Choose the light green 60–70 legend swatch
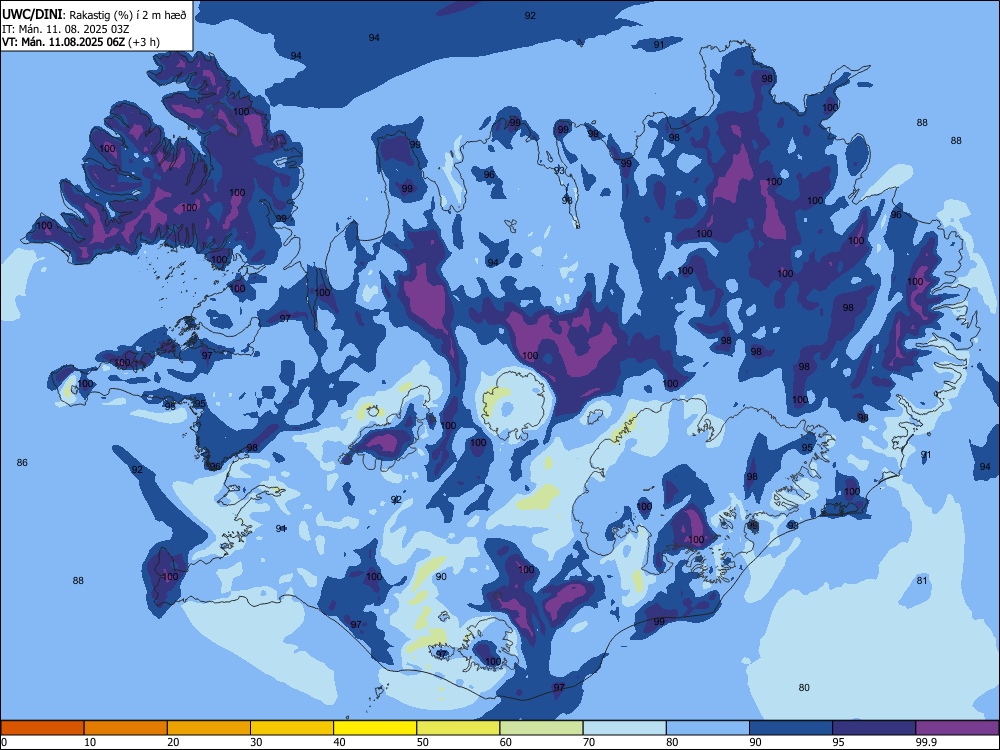This screenshot has height=750, width=1000. (x=541, y=728)
